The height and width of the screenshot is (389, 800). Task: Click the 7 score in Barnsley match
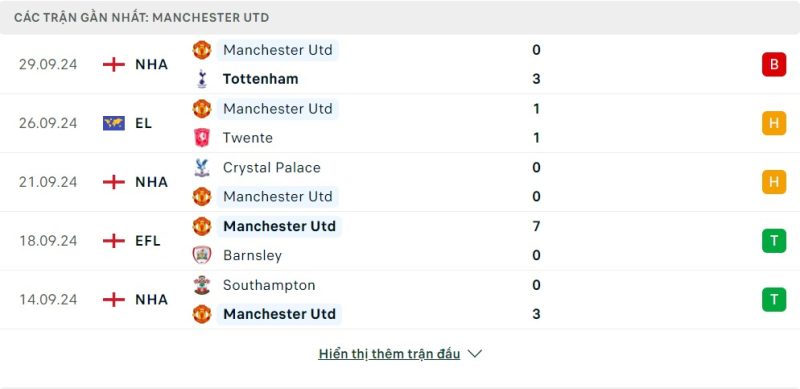536,226
